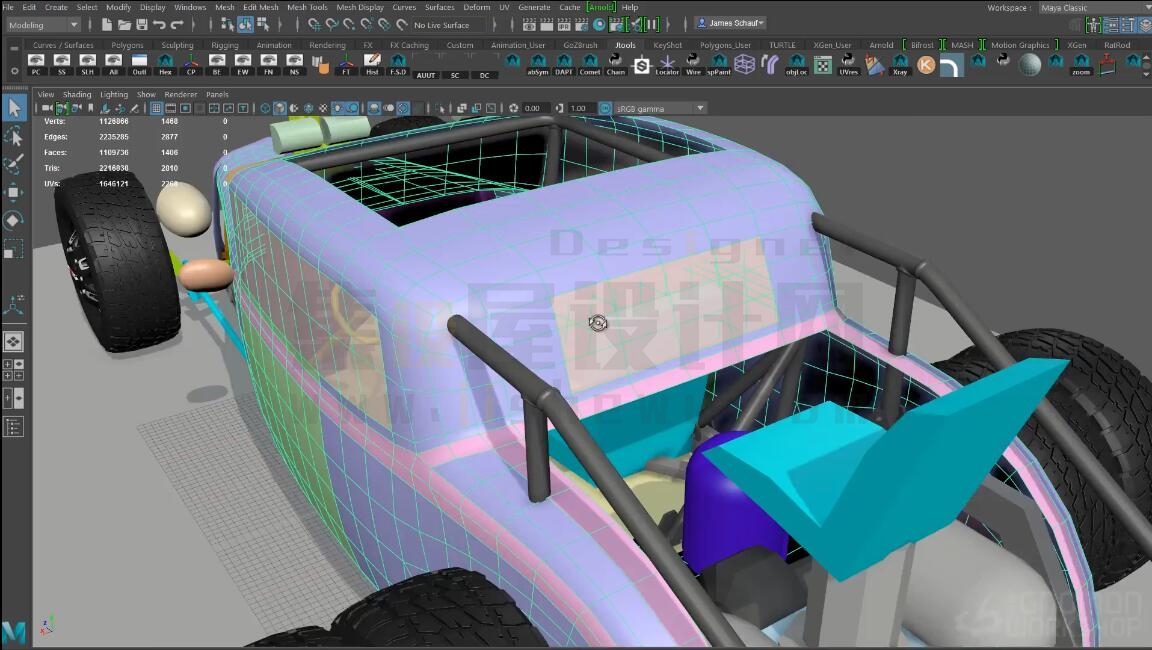Click the Locator shelf icon
This screenshot has width=1152, height=650.
click(667, 64)
